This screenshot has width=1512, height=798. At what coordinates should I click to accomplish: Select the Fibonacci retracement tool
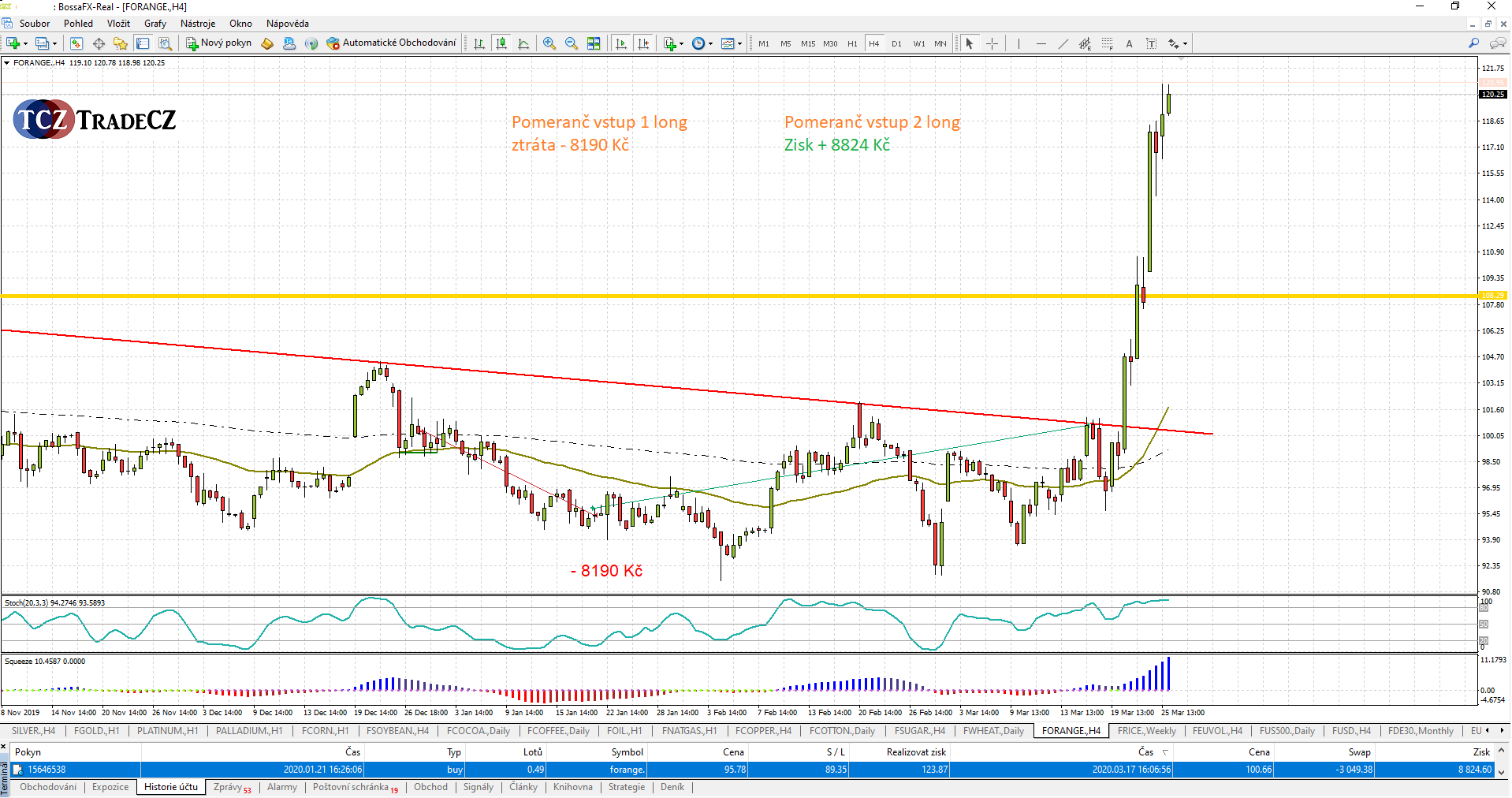point(1108,43)
